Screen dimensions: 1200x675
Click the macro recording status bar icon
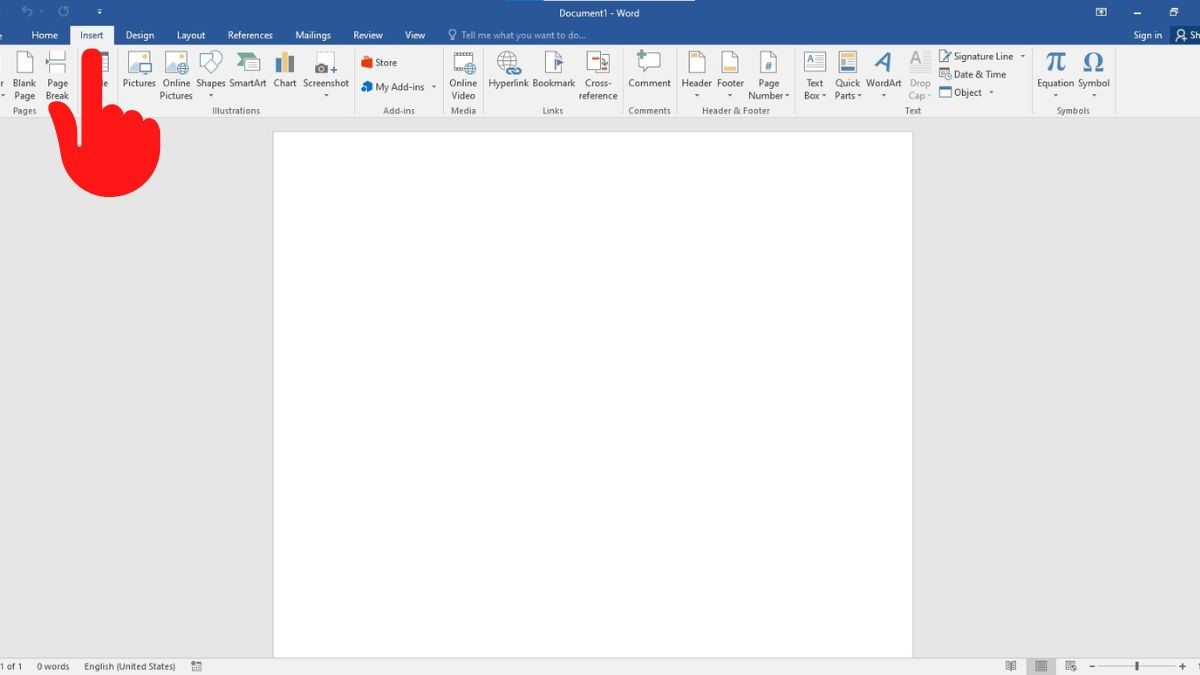196,666
